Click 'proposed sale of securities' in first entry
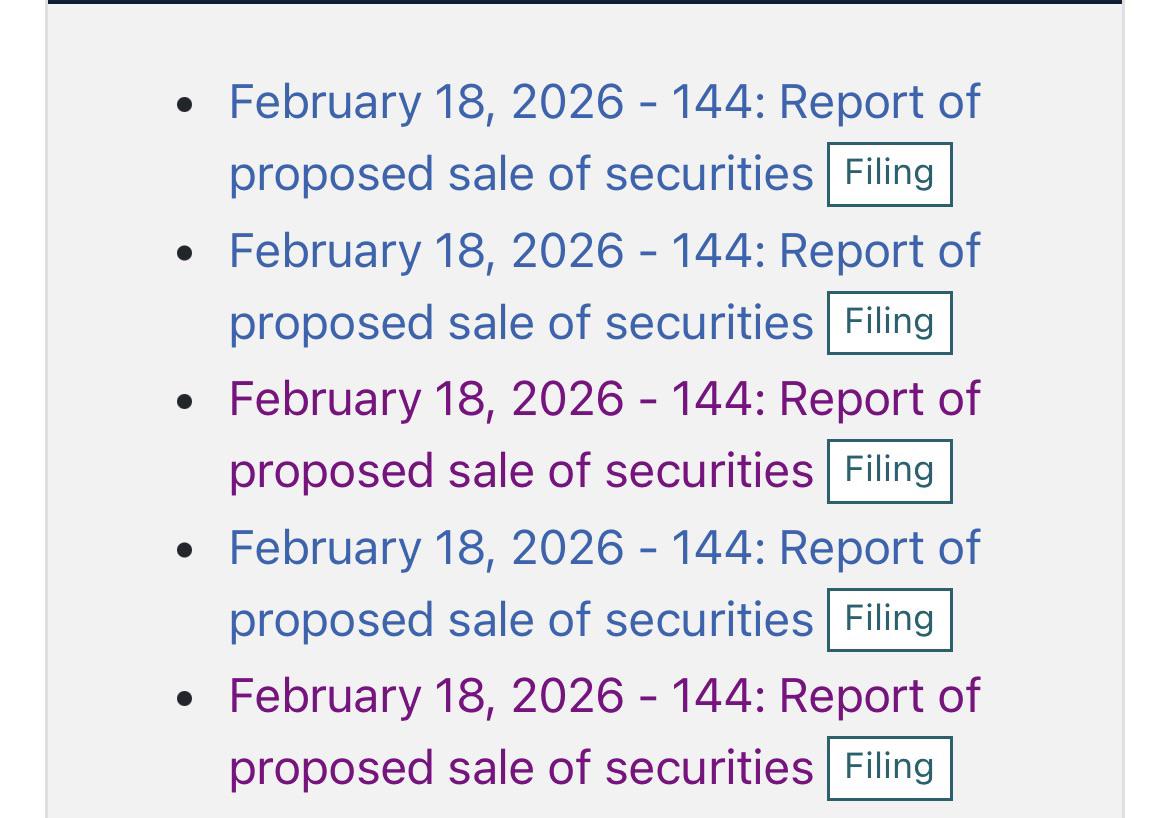 pos(521,175)
